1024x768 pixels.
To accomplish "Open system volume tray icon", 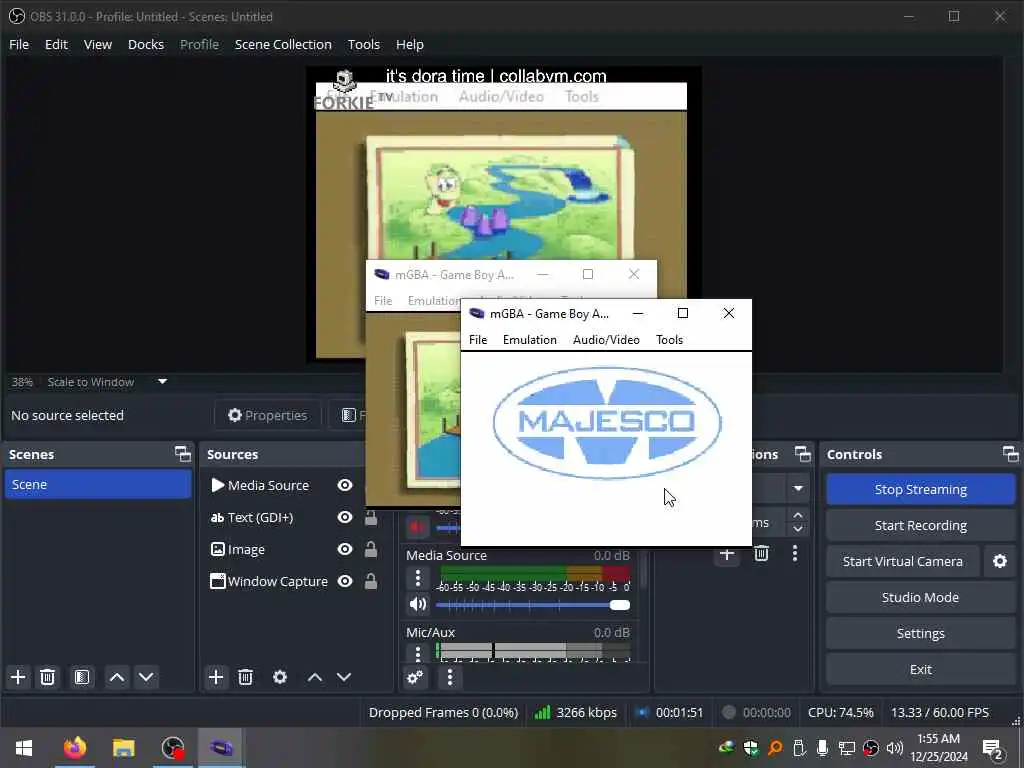I will 895,748.
